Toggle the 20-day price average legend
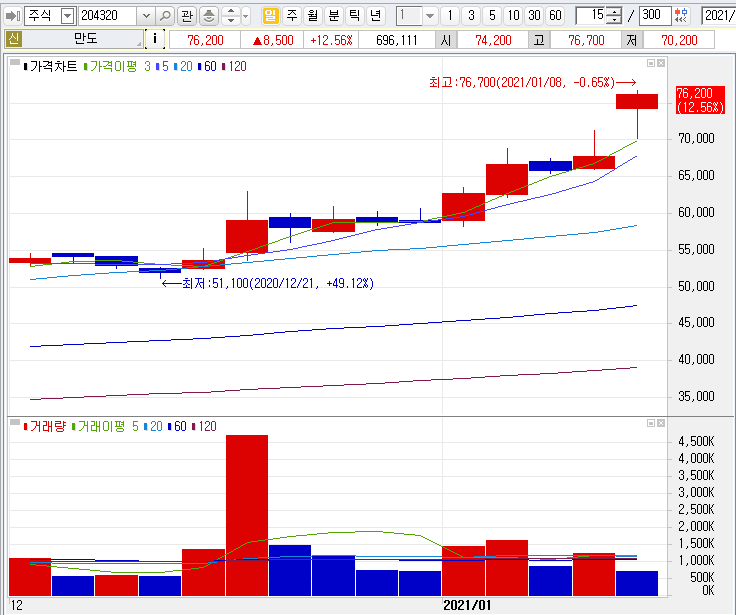The width and height of the screenshot is (736, 615). [183, 67]
